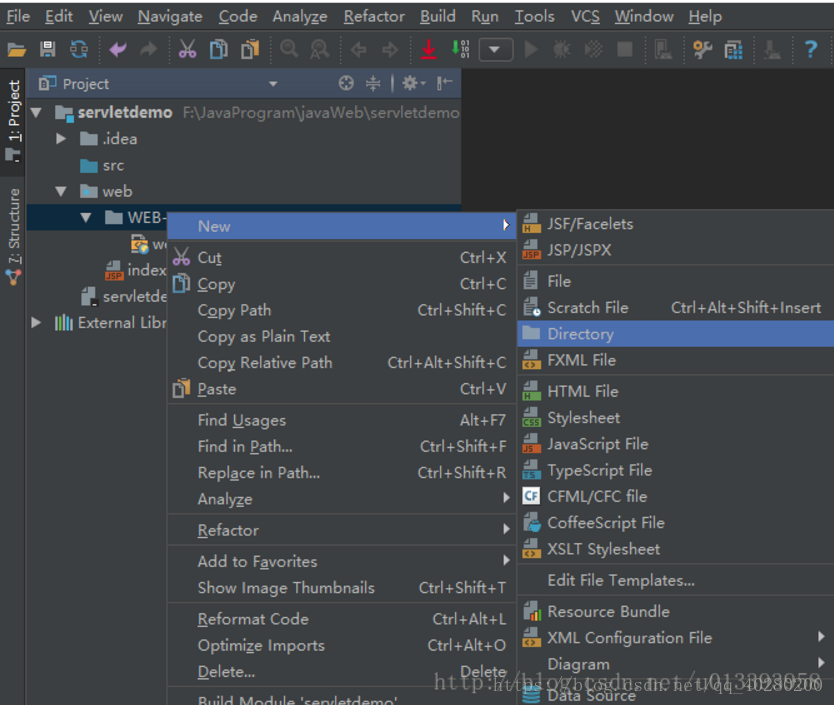Click the Forward navigation arrow icon
Image resolution: width=834 pixels, height=705 pixels.
click(390, 50)
